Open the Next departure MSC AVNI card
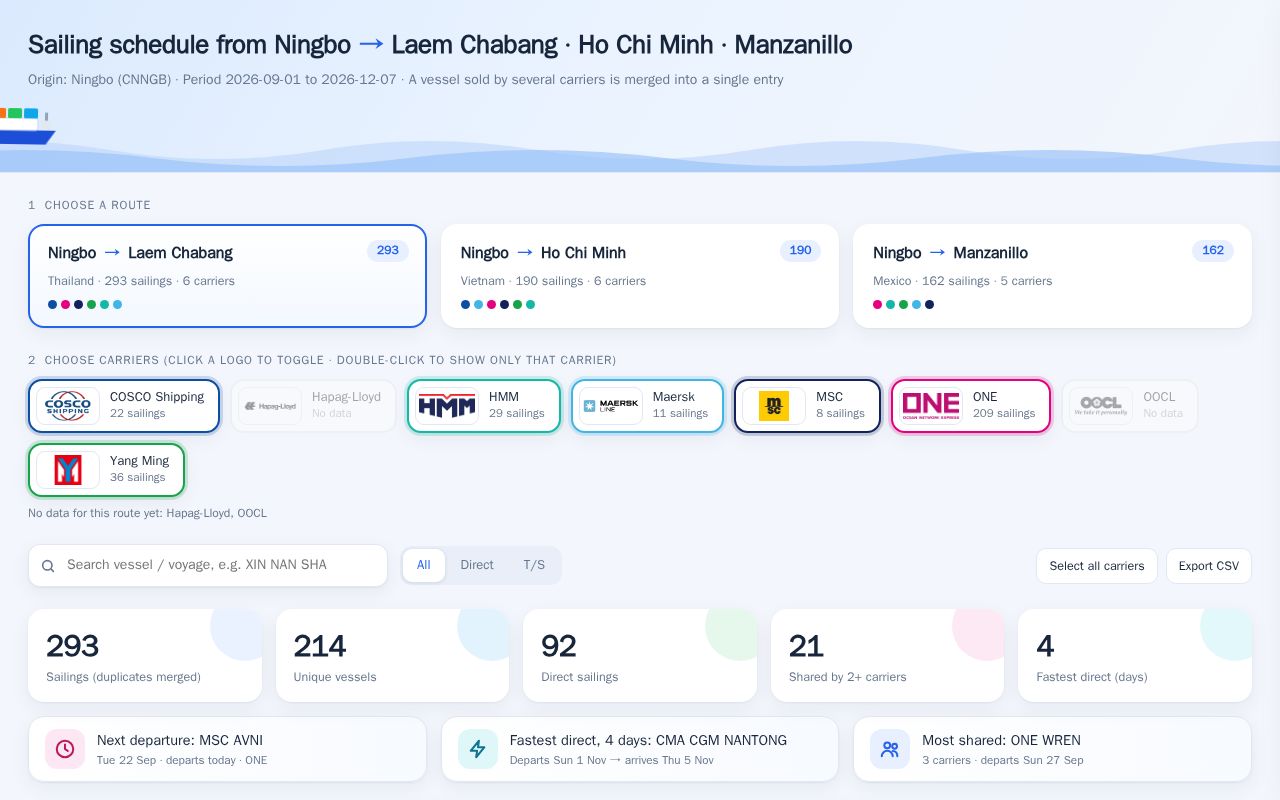Image resolution: width=1280 pixels, height=800 pixels. click(227, 749)
